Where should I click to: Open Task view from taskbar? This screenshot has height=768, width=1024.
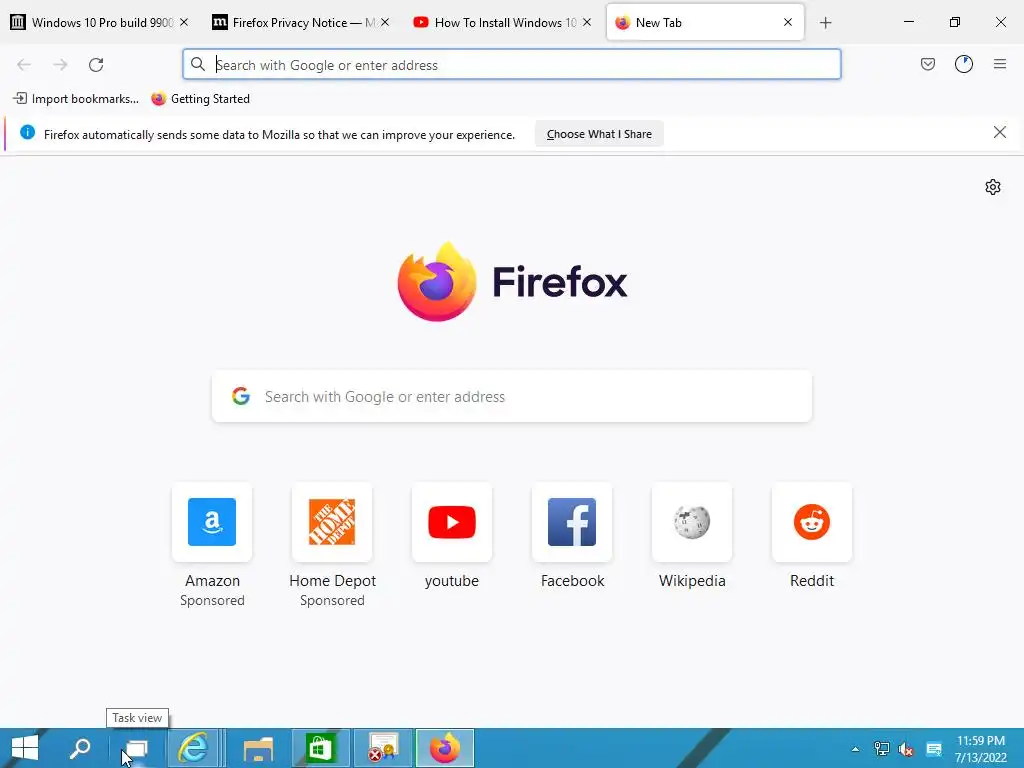136,748
